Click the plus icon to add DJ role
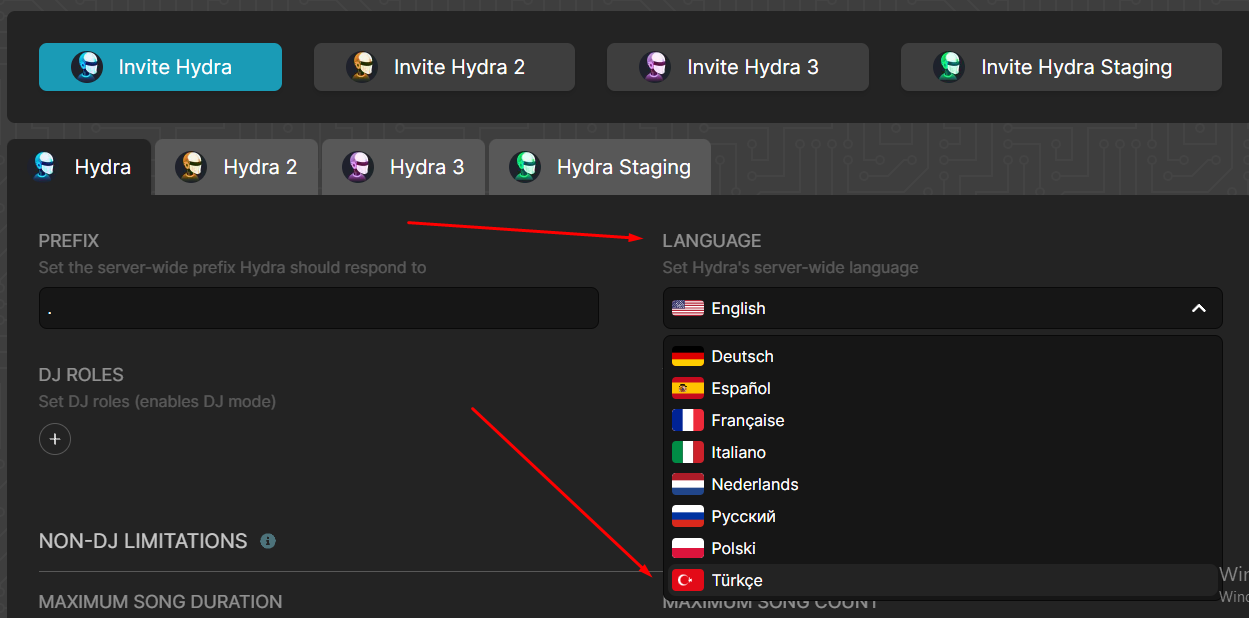Image resolution: width=1249 pixels, height=618 pixels. coord(55,439)
